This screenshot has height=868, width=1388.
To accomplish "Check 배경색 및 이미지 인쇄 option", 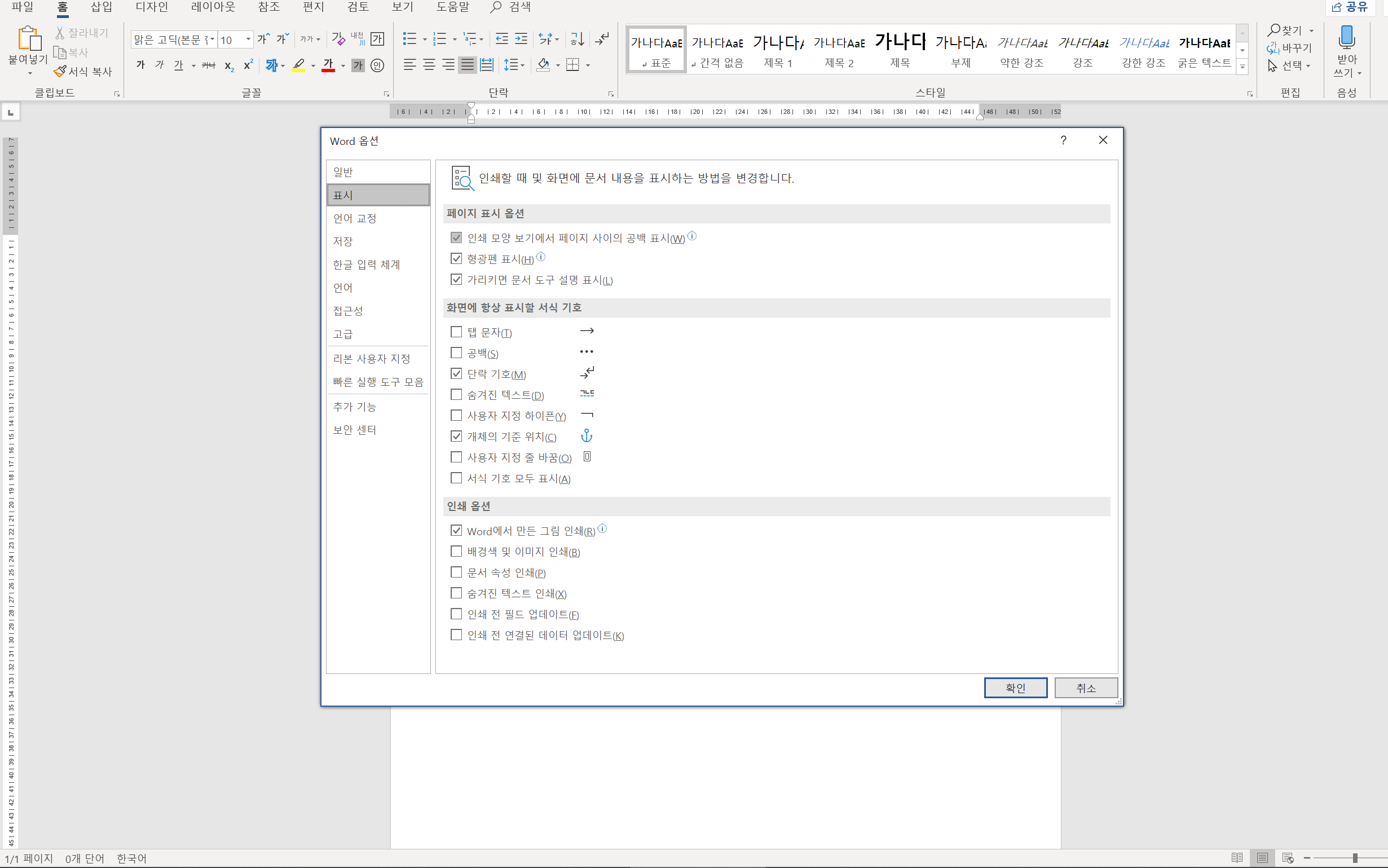I will tap(456, 552).
